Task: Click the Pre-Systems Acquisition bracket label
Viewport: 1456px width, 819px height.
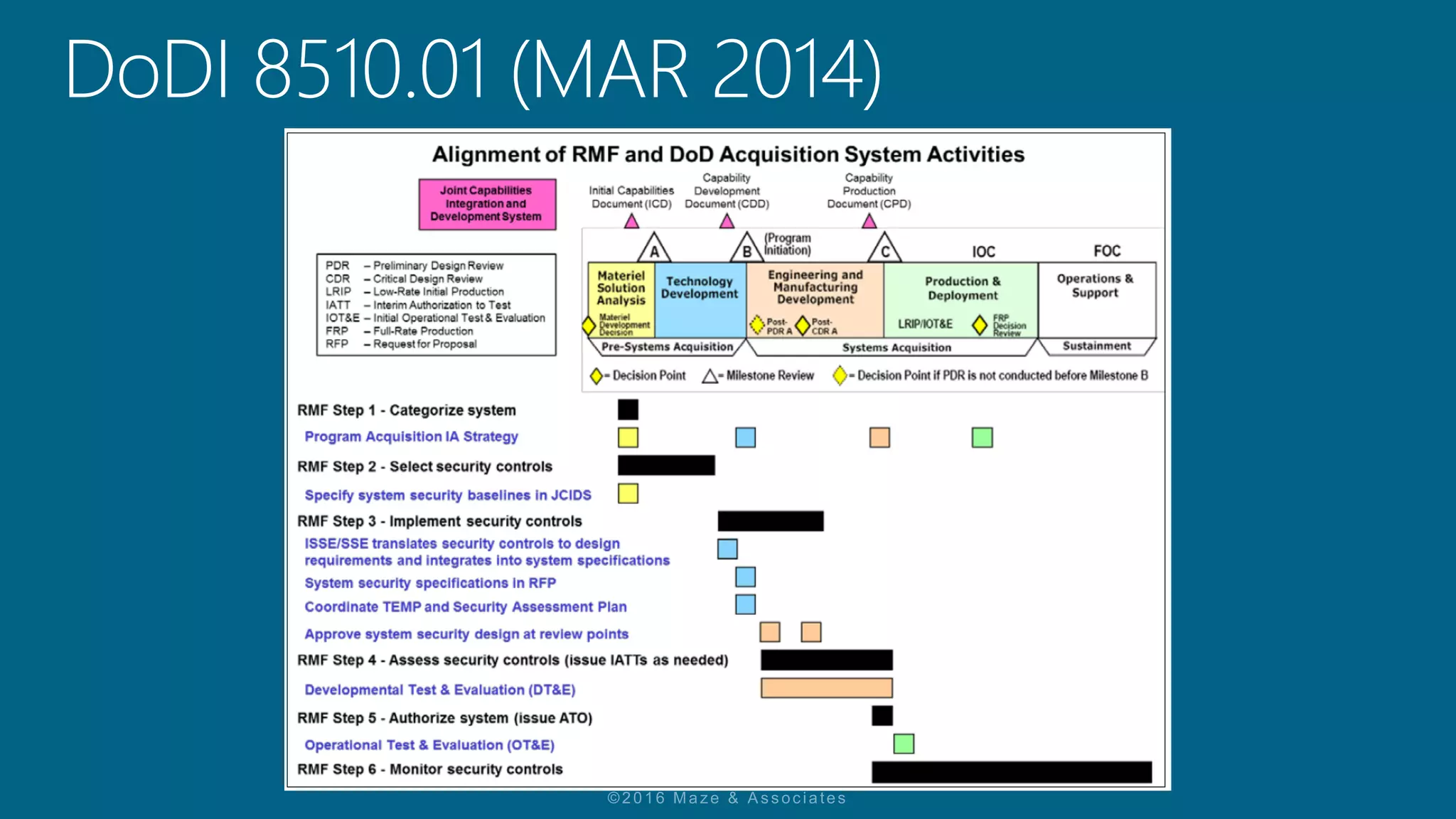Action: click(x=667, y=347)
